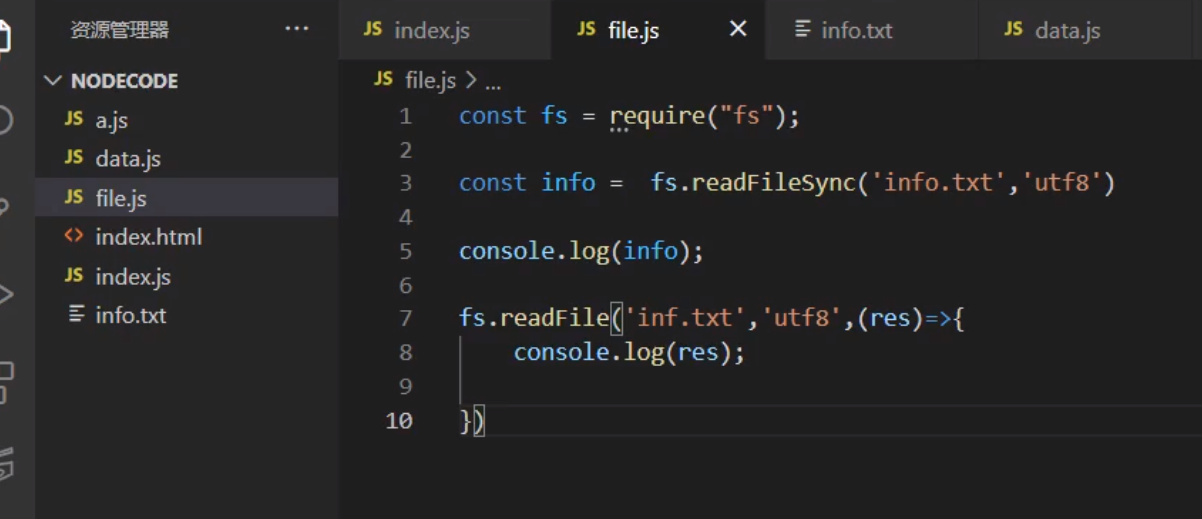1202x519 pixels.
Task: Click the 资源管理器 panel title
Action: coord(119,30)
